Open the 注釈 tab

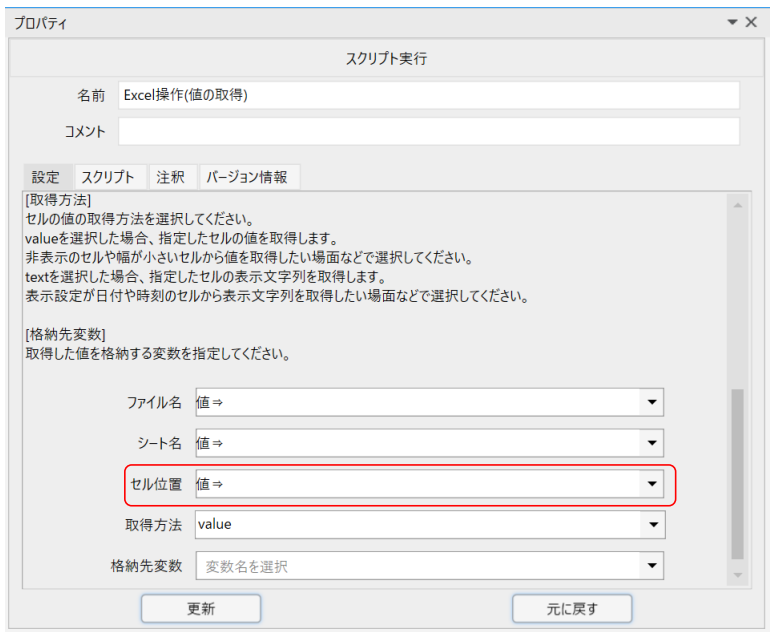173,177
